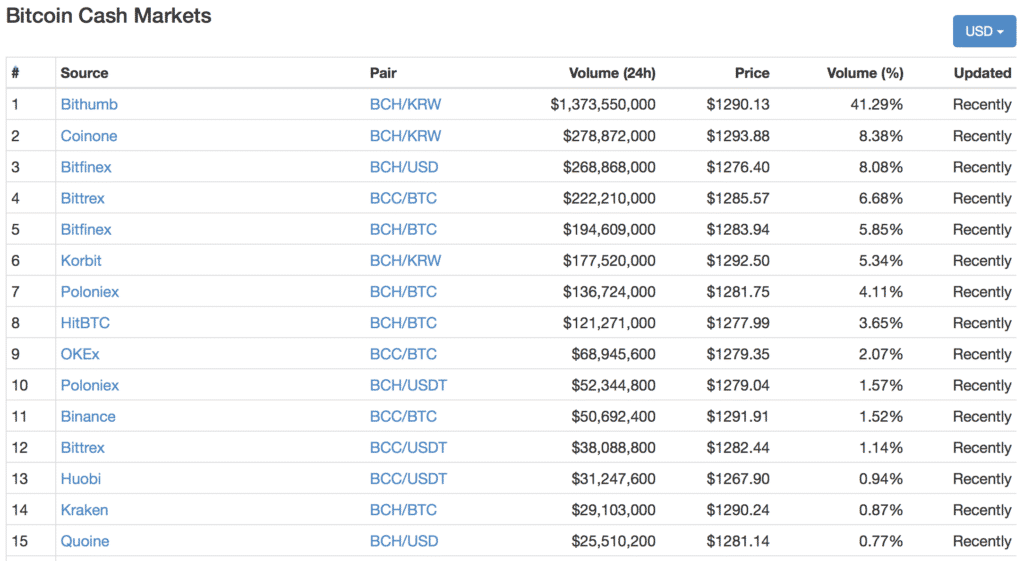Select the 0.77% volume share for Quoine
The height and width of the screenshot is (561, 1024).
(880, 541)
